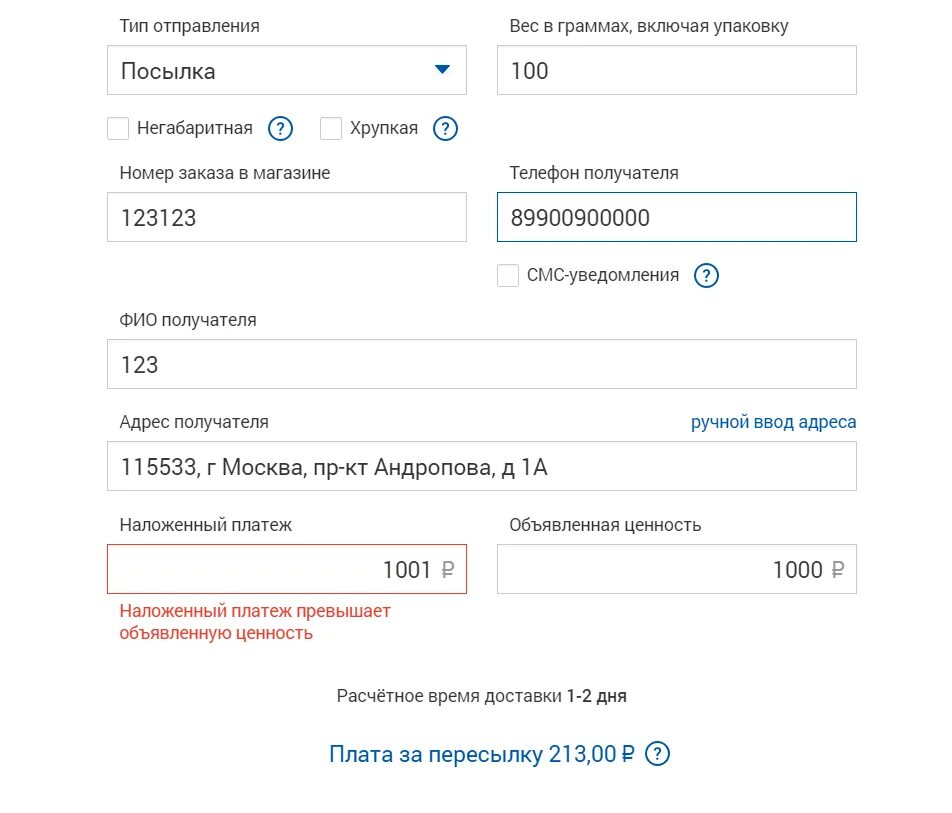The width and height of the screenshot is (952, 813).
Task: Enable the Негабаритная checkbox
Action: point(118,129)
